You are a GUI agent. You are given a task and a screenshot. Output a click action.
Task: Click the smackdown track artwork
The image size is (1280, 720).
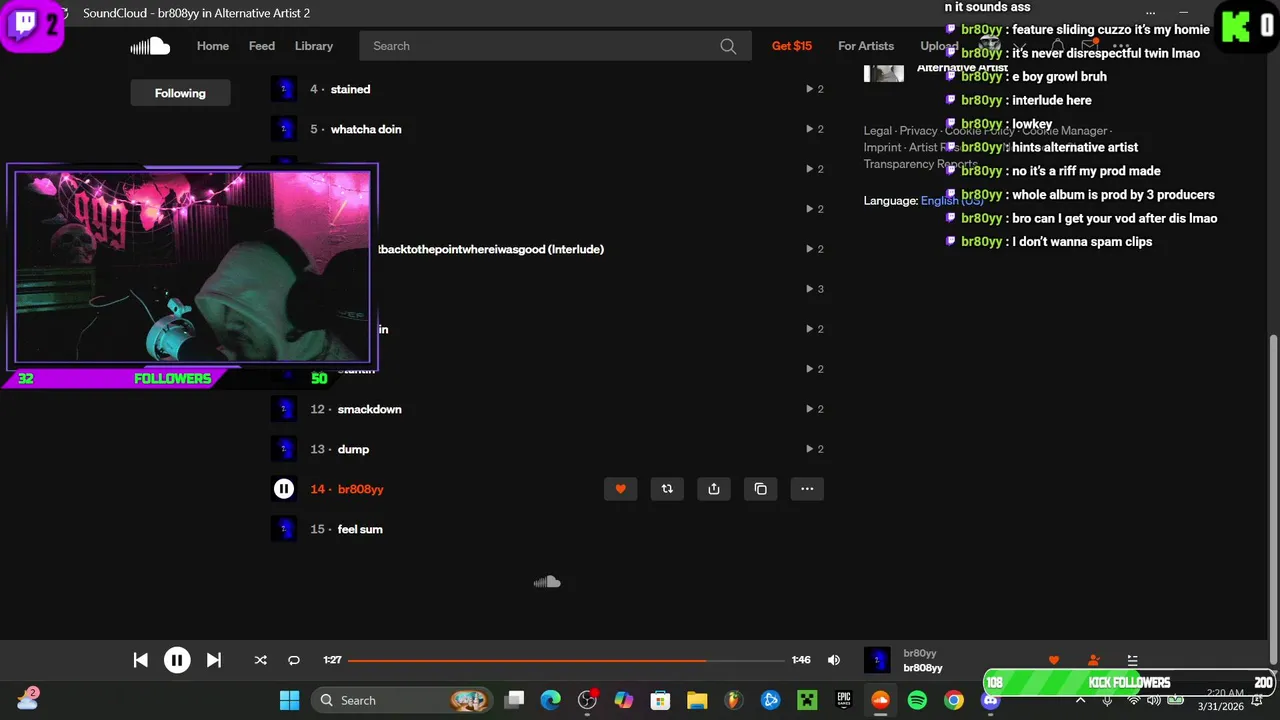(284, 409)
